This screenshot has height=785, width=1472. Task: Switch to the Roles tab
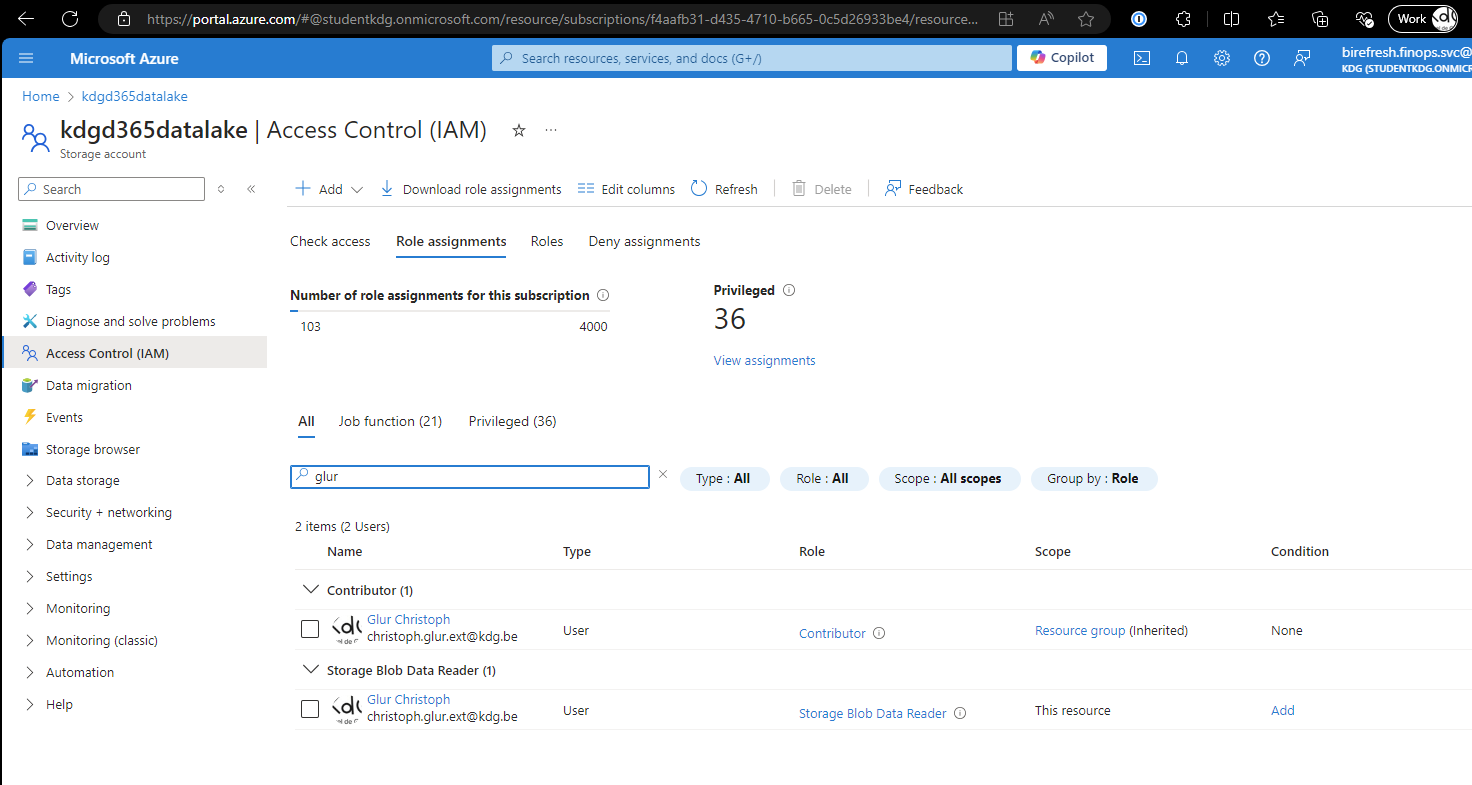click(547, 241)
